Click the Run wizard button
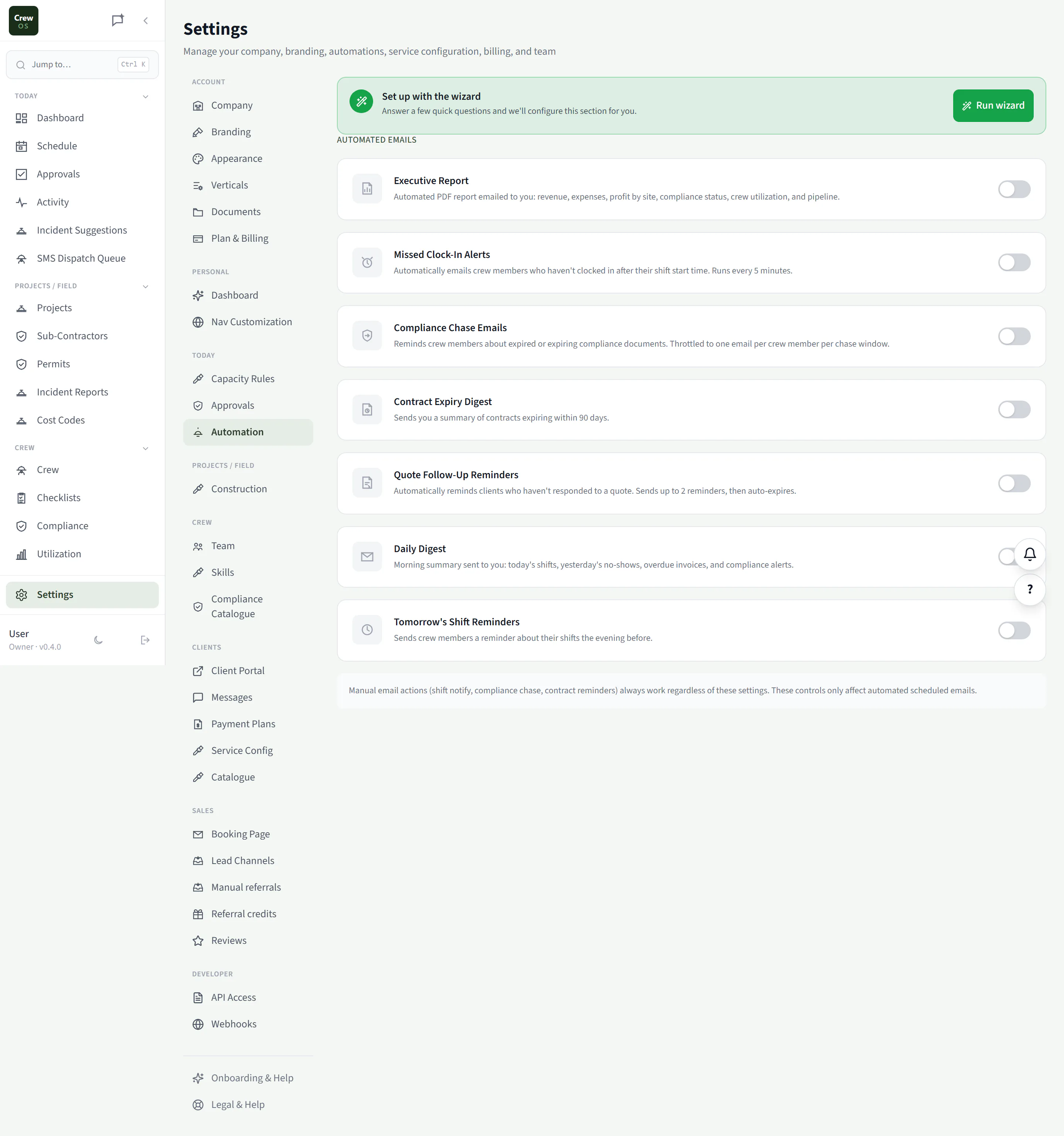1064x1136 pixels. pyautogui.click(x=993, y=106)
